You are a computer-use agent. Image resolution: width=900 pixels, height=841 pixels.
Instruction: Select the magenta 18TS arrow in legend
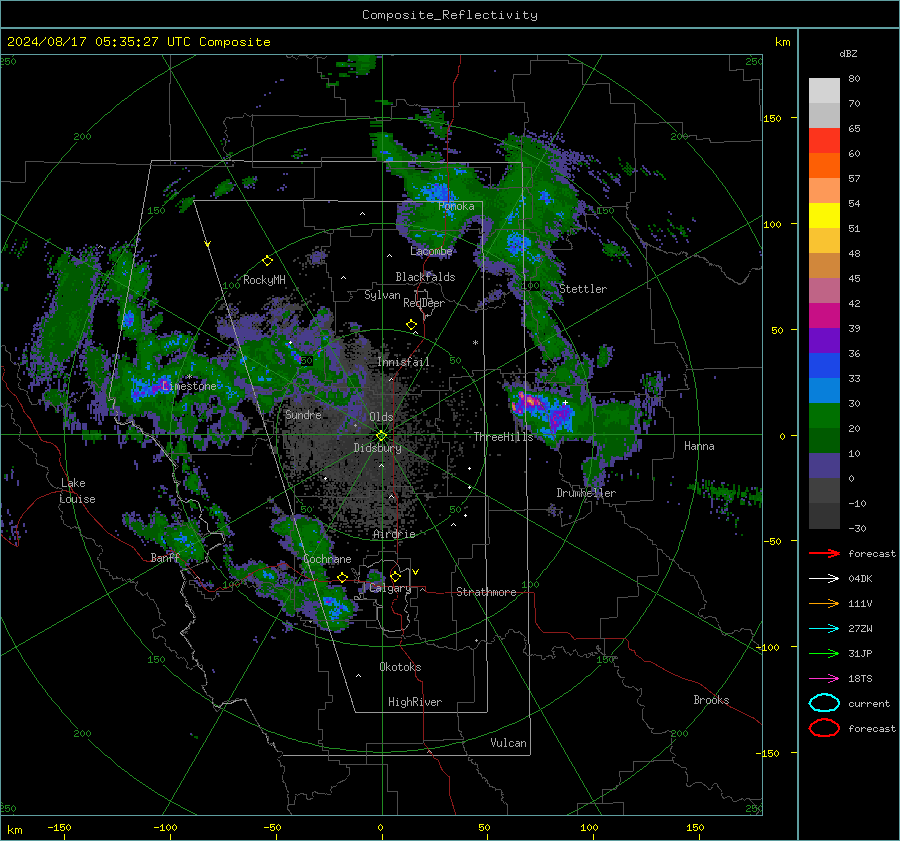pos(824,679)
